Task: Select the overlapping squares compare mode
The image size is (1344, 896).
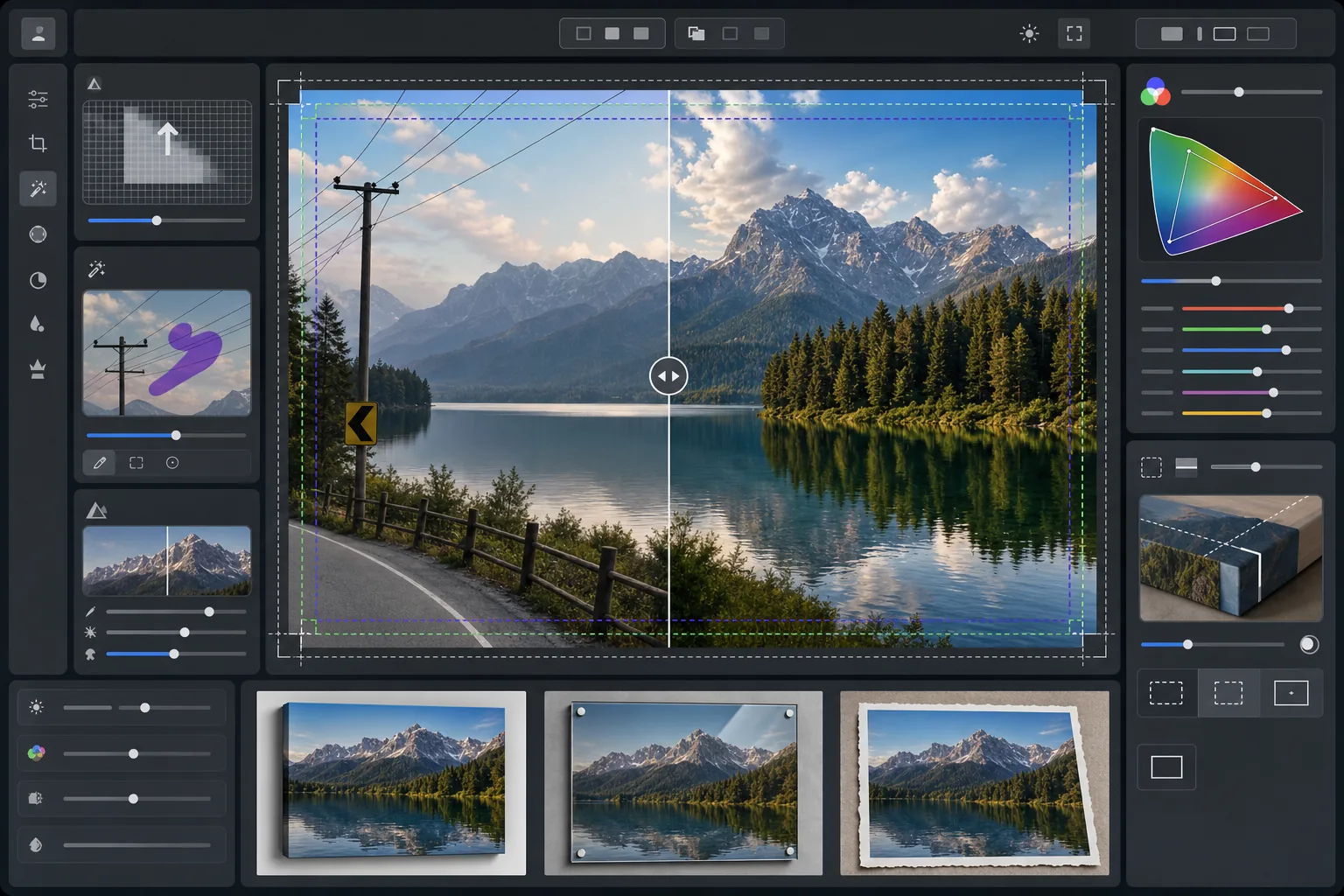Action: click(x=696, y=34)
